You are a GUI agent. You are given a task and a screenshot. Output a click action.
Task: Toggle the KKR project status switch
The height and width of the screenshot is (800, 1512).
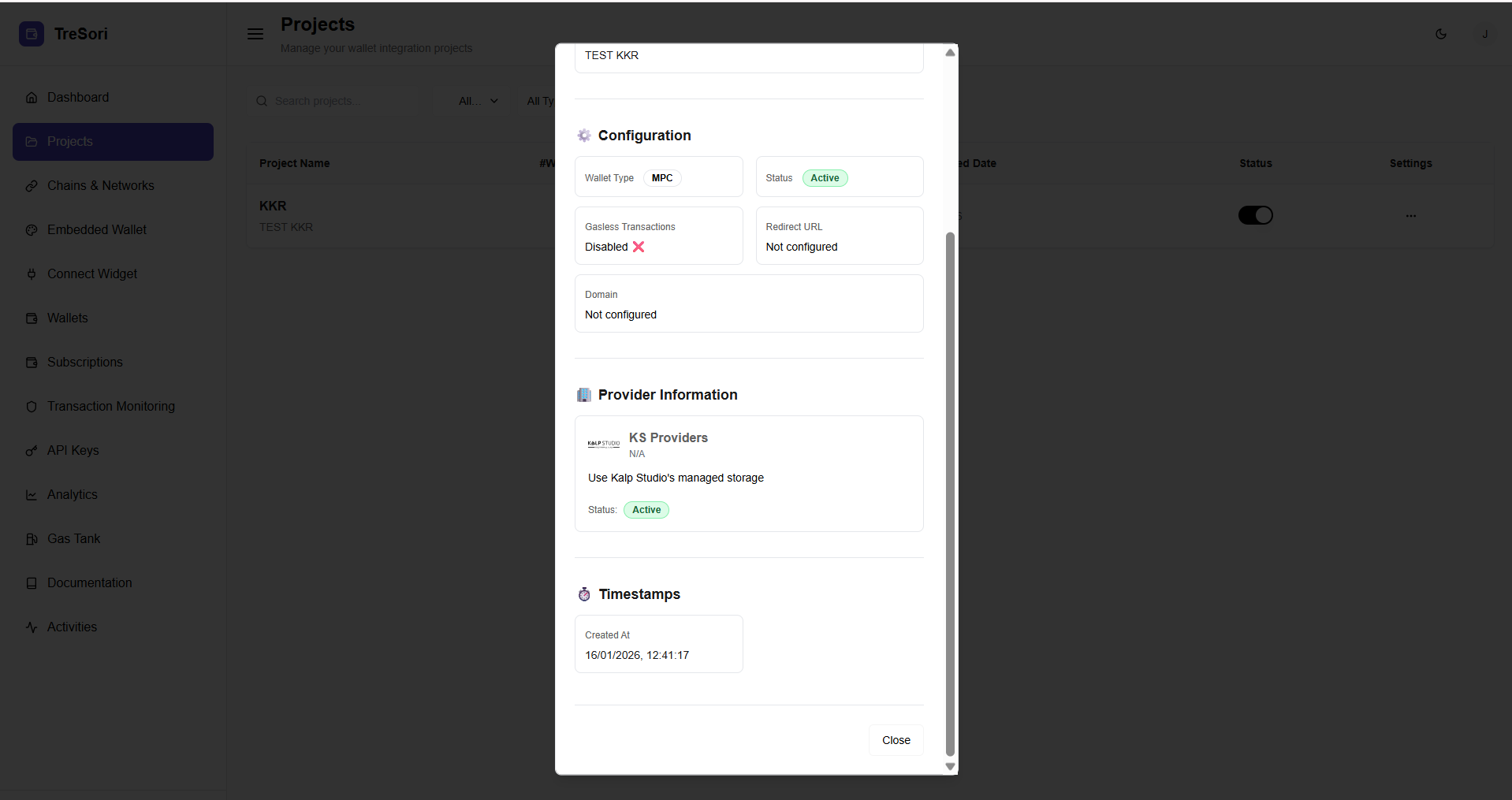(1255, 215)
